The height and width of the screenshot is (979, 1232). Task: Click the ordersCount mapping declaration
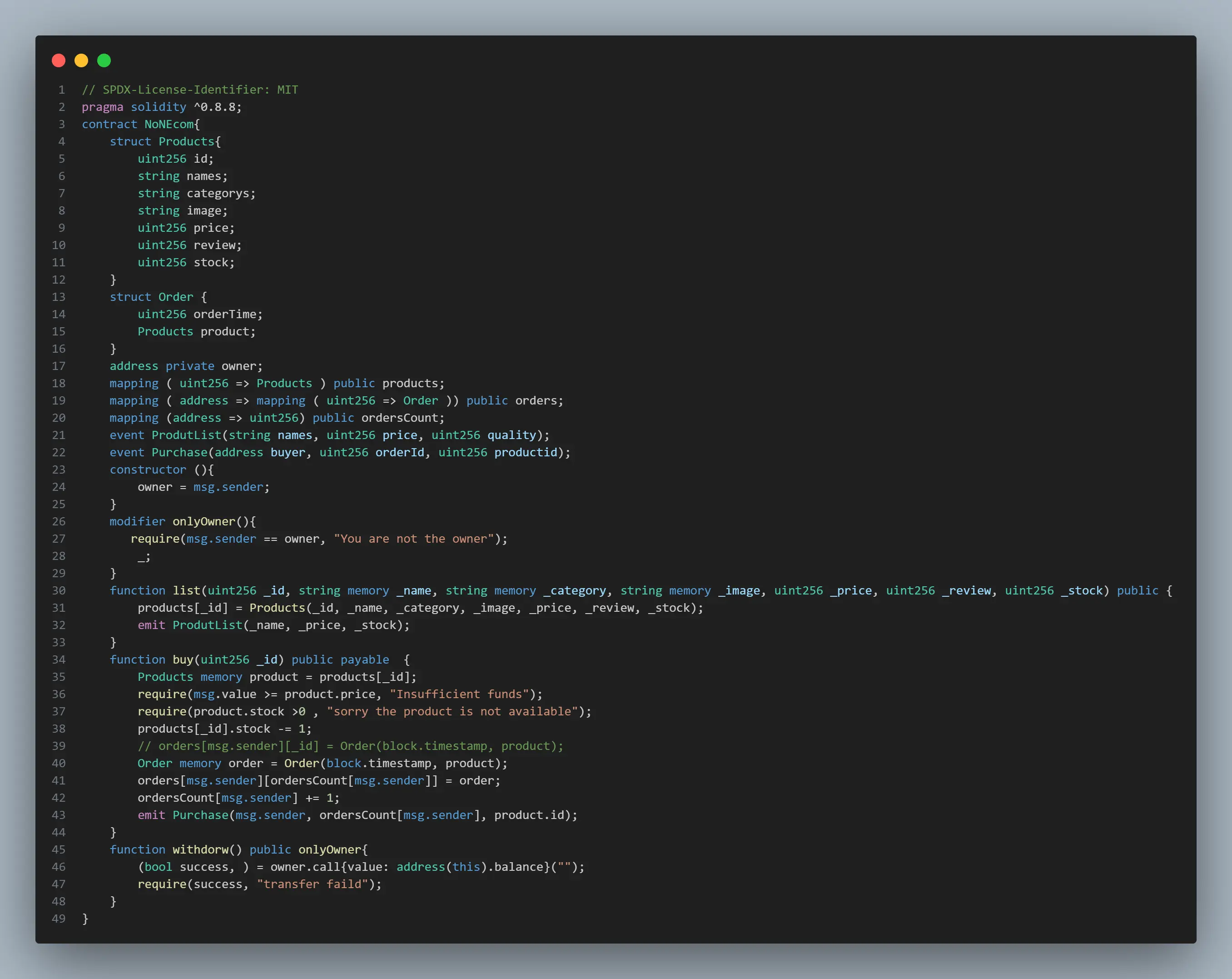point(277,418)
